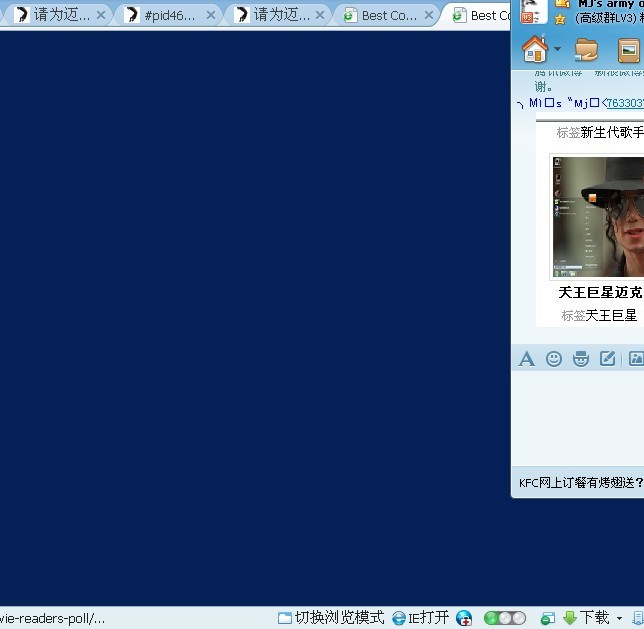Image resolution: width=644 pixels, height=629 pixels.
Task: Click the group shared files folder icon
Action: [x=587, y=49]
